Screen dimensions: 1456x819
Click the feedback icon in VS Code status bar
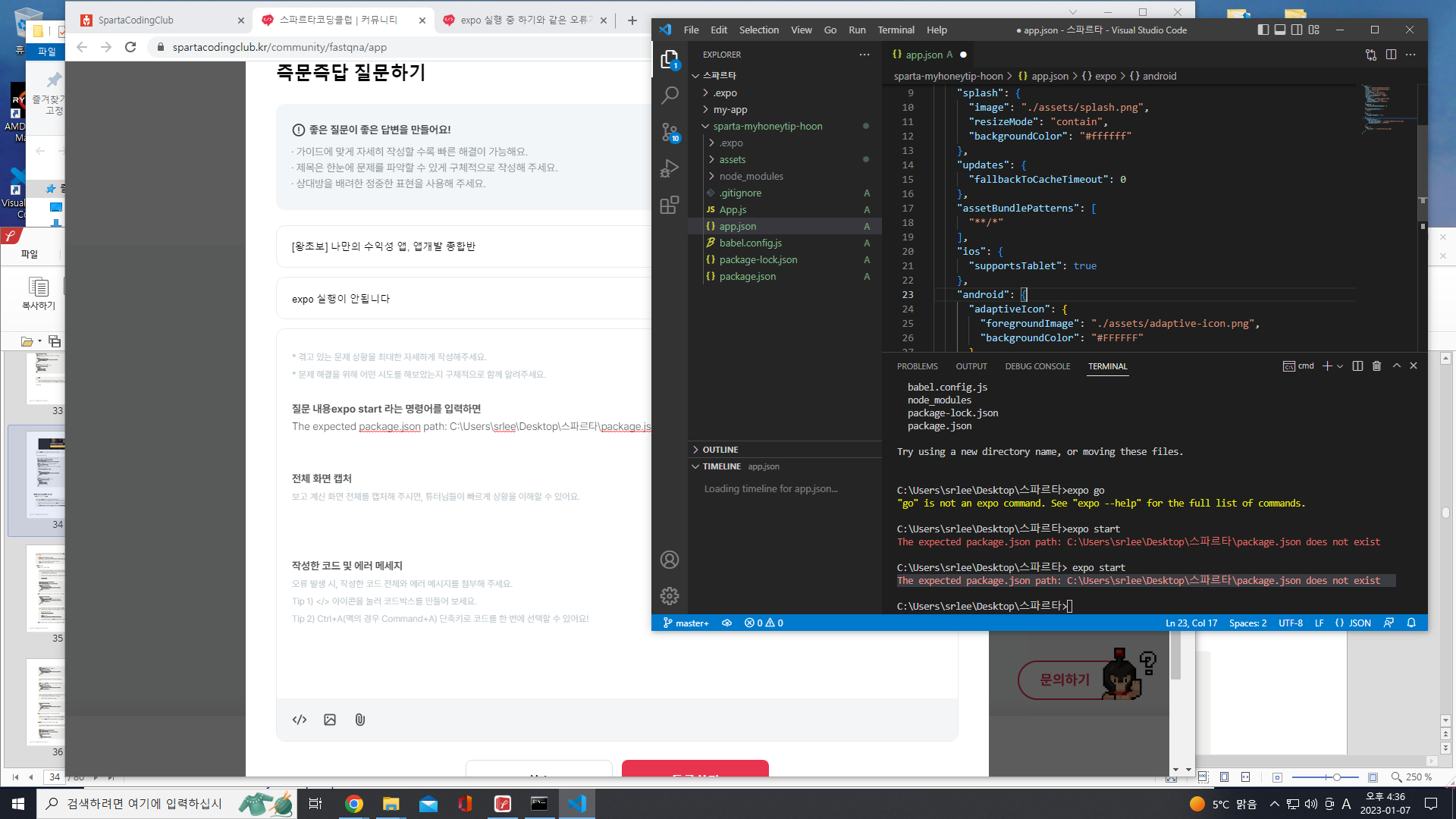(1389, 623)
